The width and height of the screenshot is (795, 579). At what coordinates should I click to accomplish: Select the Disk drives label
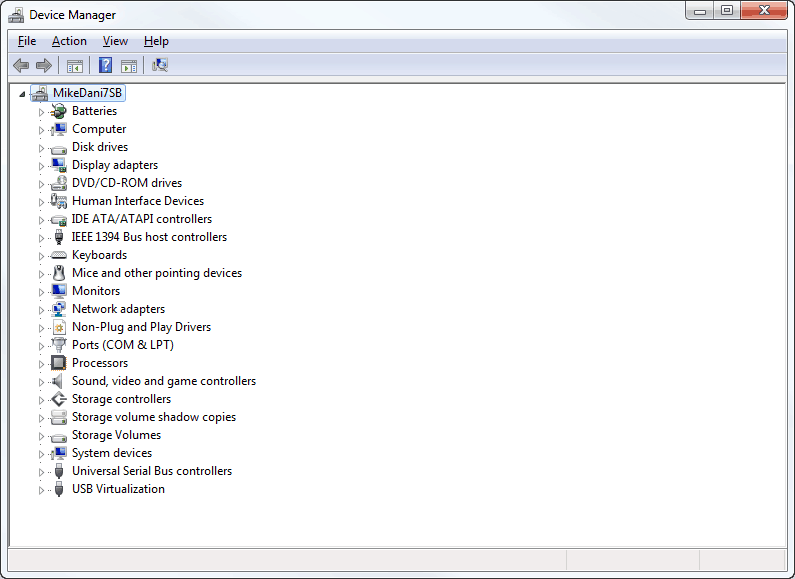(100, 147)
